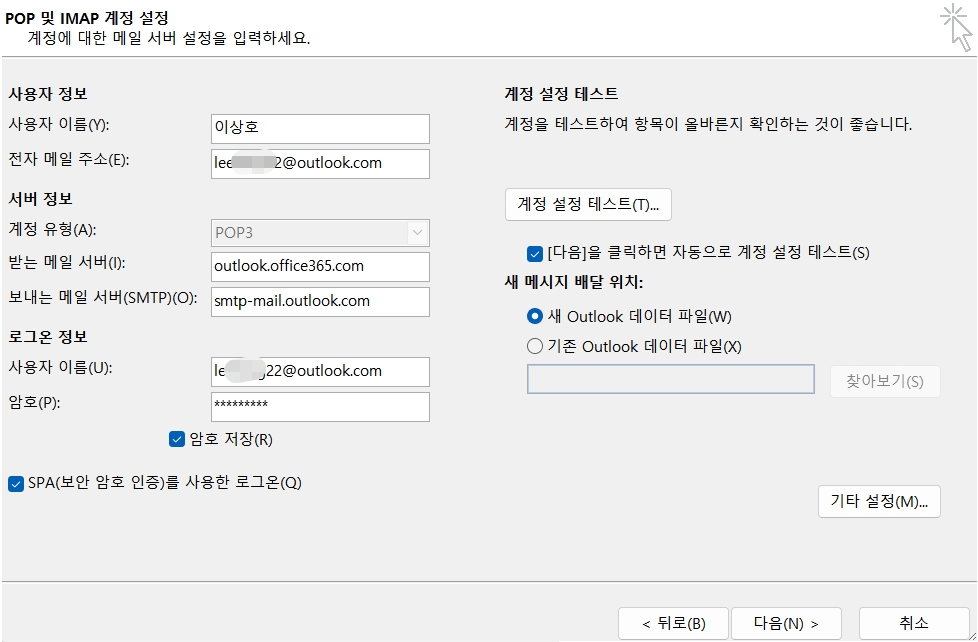Open 기타 설정(M)... button

coord(879,502)
